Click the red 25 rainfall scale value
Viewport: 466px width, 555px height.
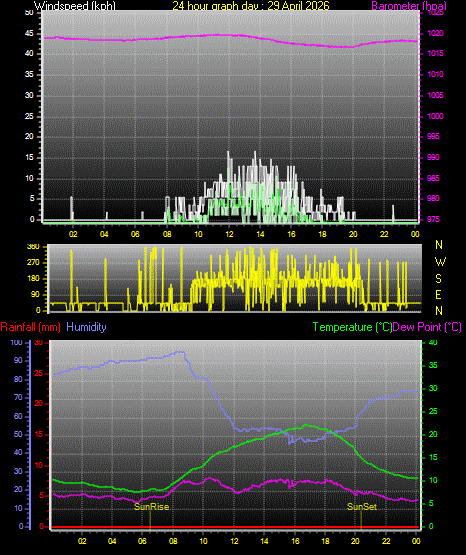(x=39, y=374)
